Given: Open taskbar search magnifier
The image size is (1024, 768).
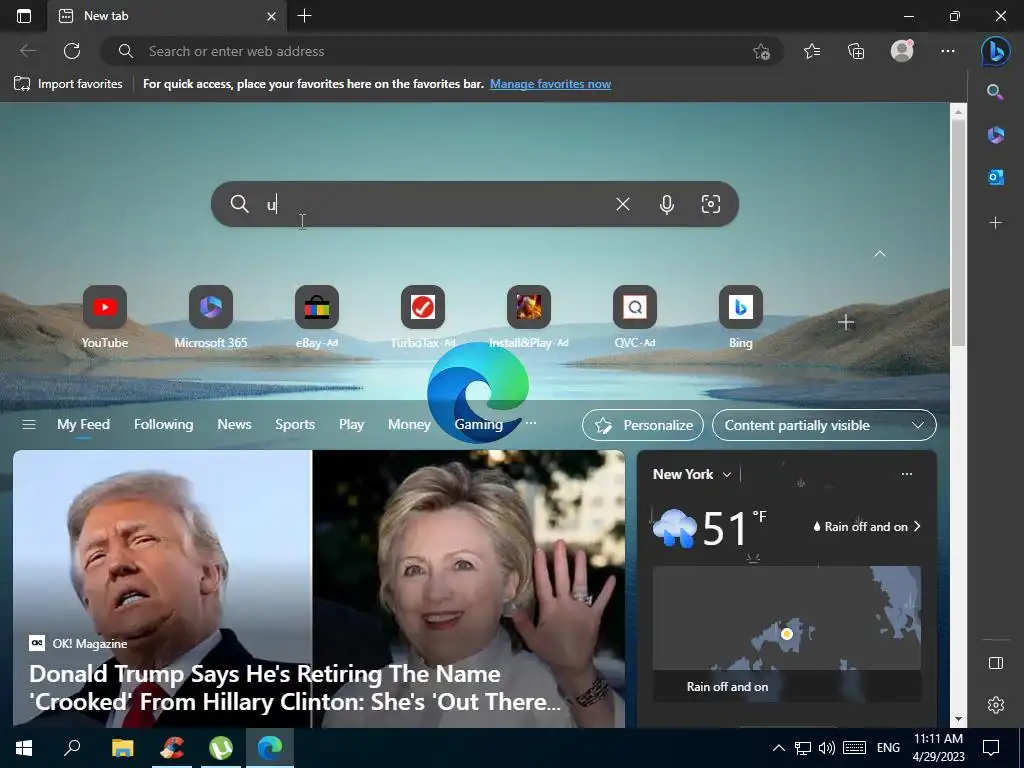Looking at the screenshot, I should coord(72,747).
